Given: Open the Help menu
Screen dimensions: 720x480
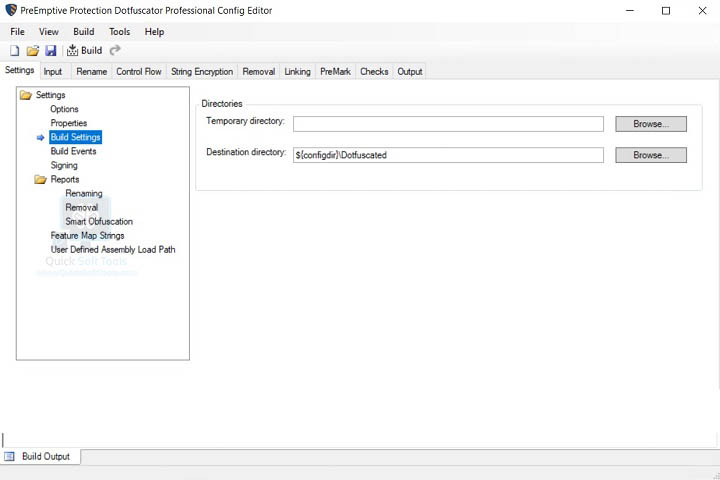Looking at the screenshot, I should [154, 32].
